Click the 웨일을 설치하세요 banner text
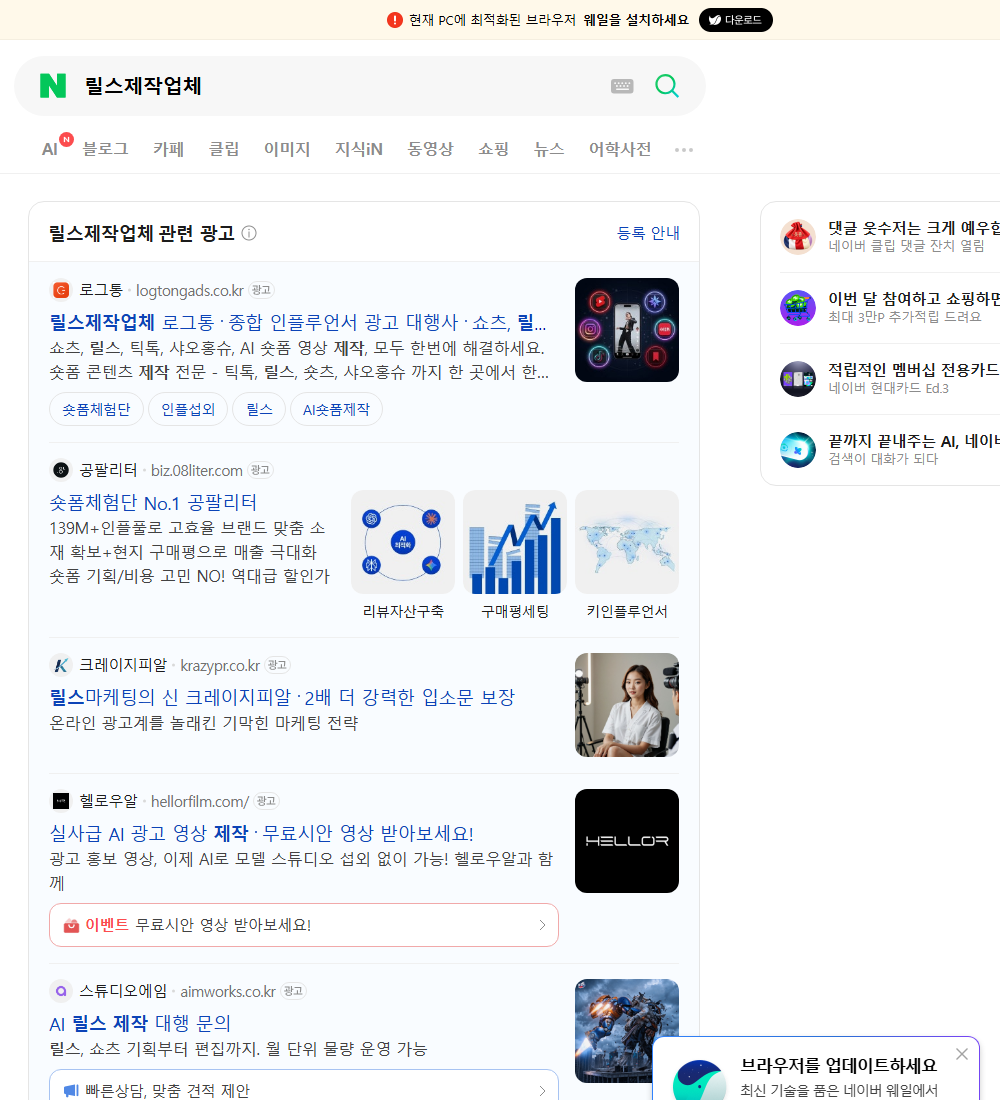The width and height of the screenshot is (1000, 1100). tap(635, 20)
